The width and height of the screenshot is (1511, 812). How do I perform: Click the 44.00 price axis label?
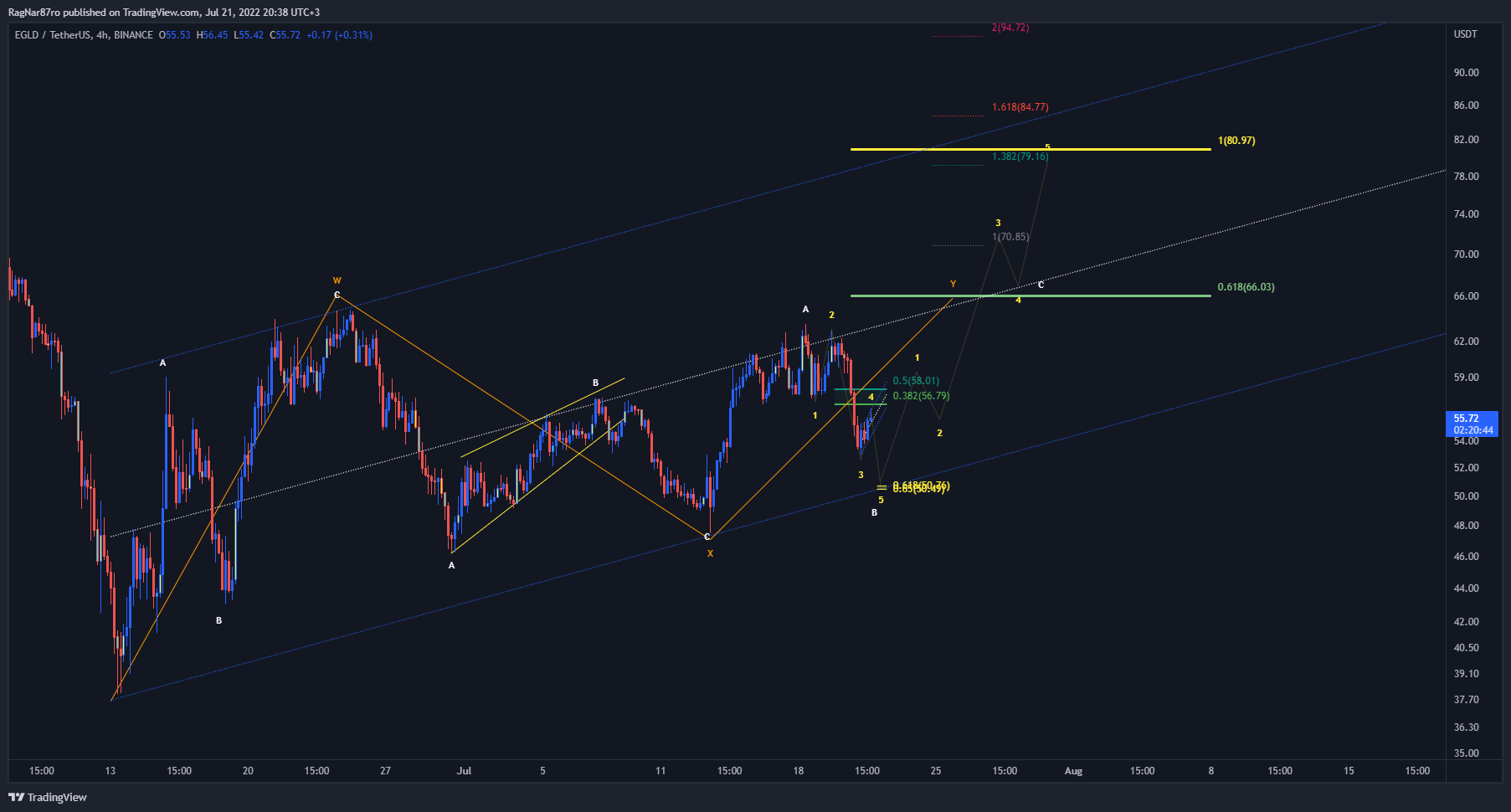(1466, 588)
